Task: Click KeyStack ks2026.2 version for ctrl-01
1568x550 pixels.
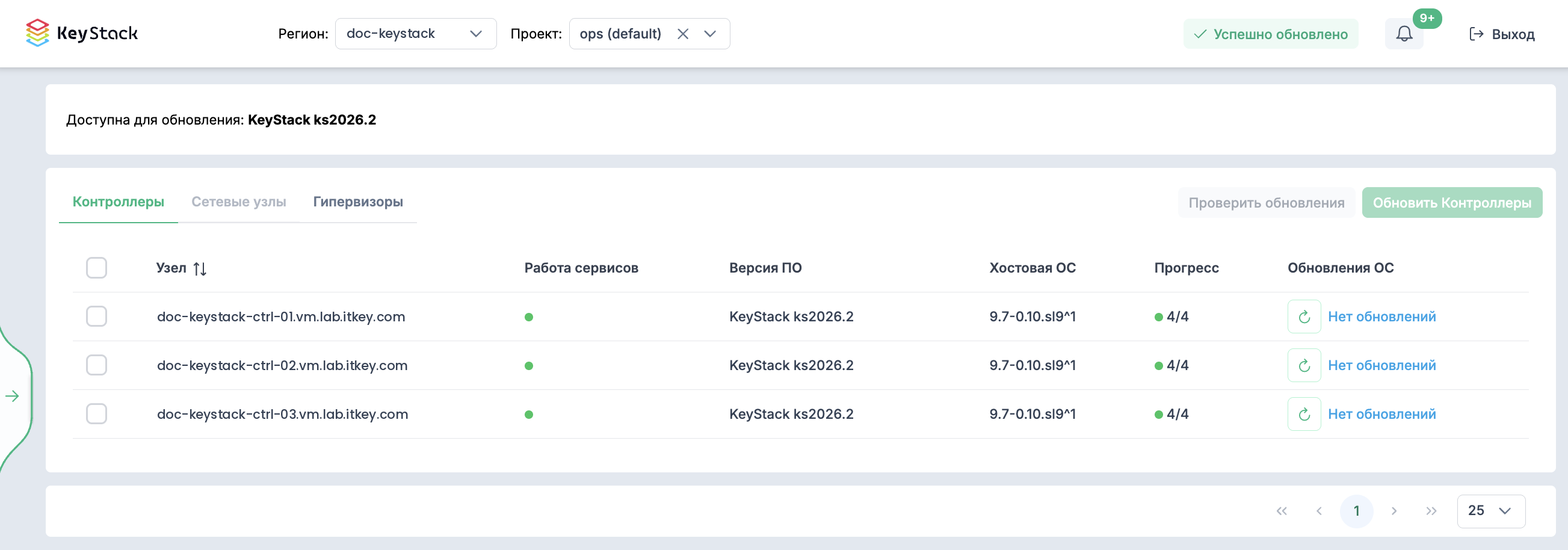Action: 791,317
